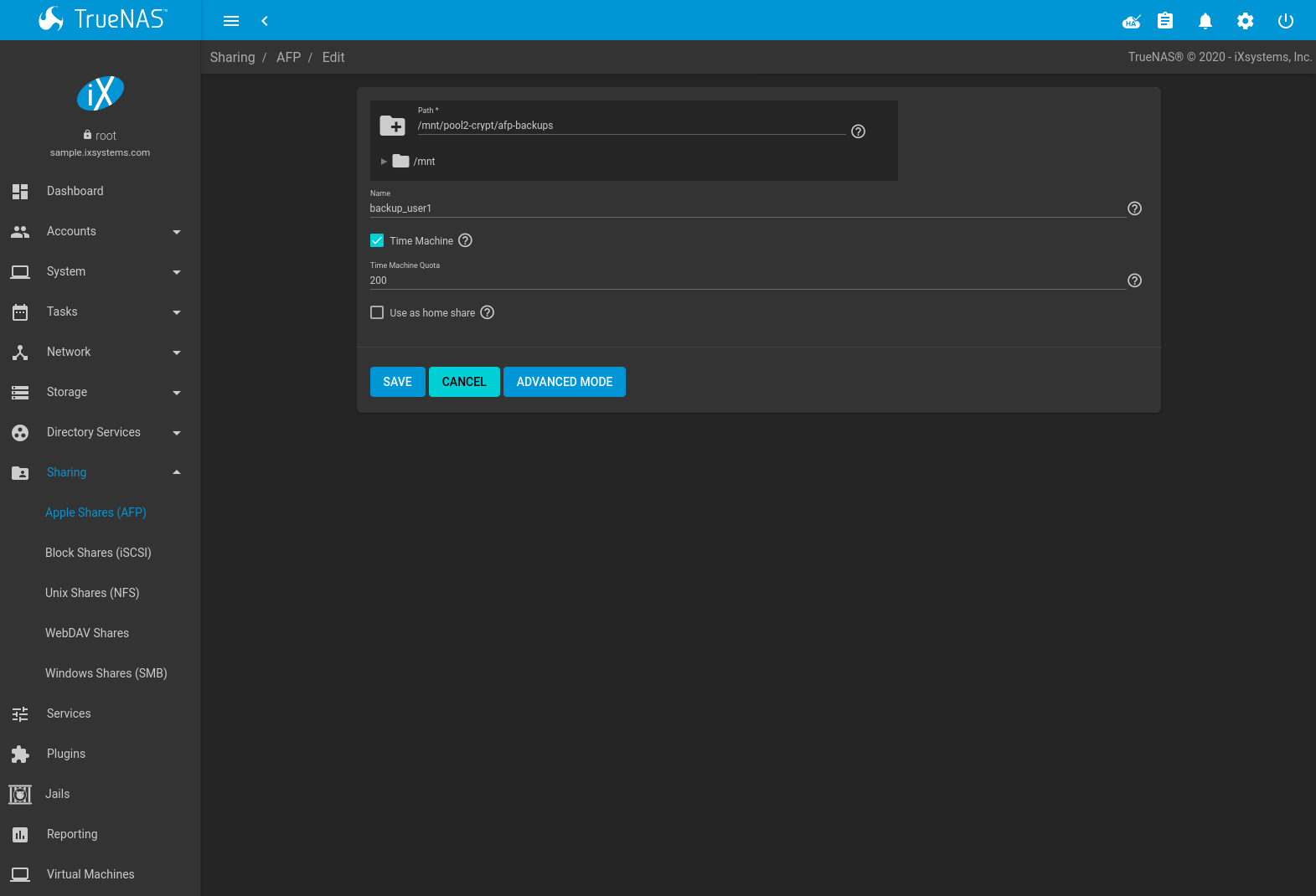
Task: Open Unix Shares (NFS) page
Action: tap(92, 593)
